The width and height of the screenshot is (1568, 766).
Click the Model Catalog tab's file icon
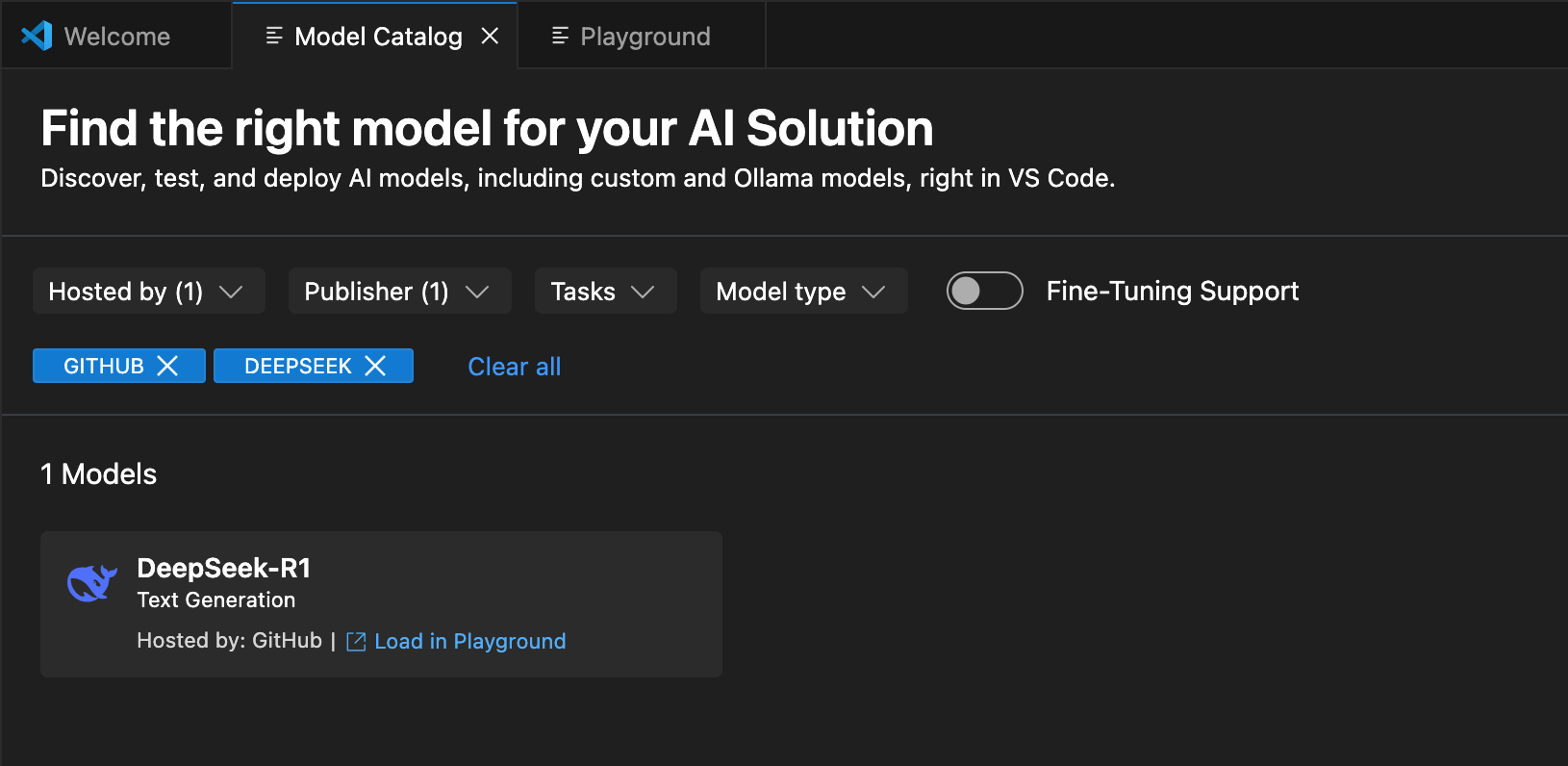274,36
